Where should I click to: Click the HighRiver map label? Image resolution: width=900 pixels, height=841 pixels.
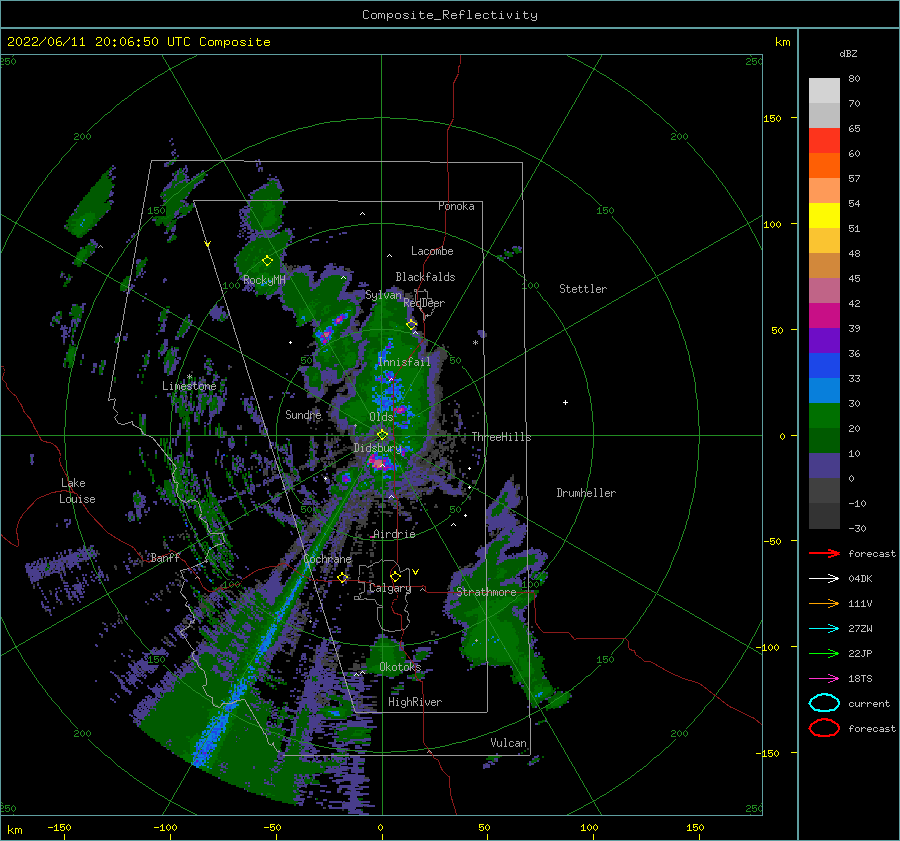(415, 702)
